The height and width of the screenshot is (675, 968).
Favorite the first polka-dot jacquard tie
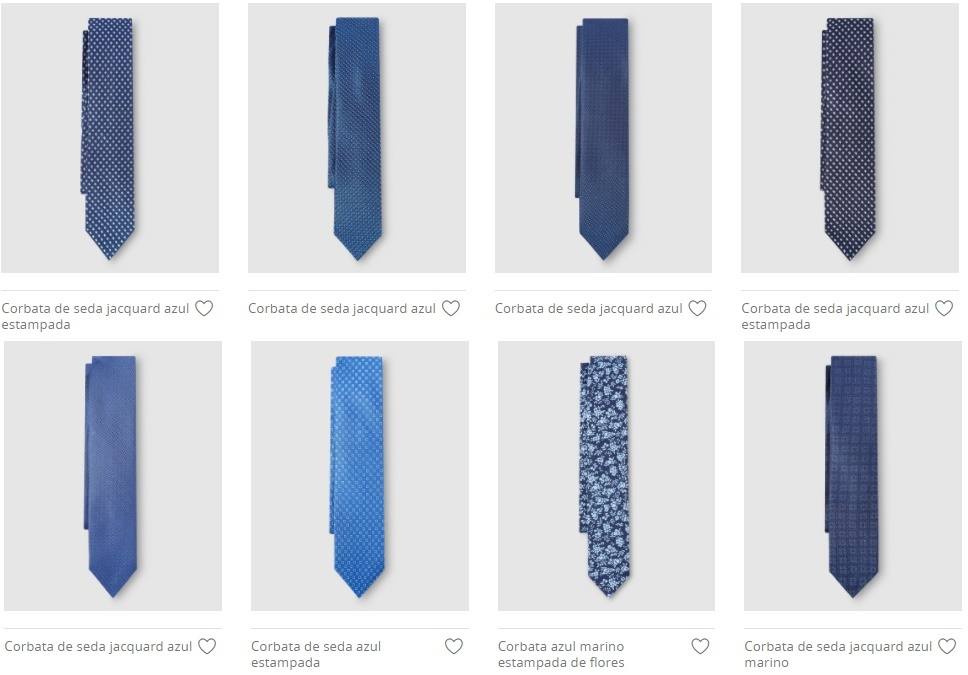(204, 308)
